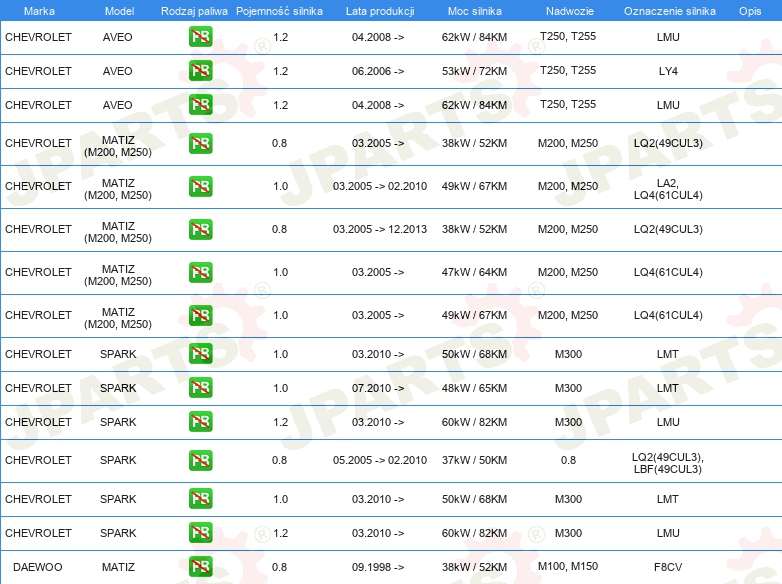Select the date range 03.2005 -> 02.2010
This screenshot has height=584, width=782.
380,187
